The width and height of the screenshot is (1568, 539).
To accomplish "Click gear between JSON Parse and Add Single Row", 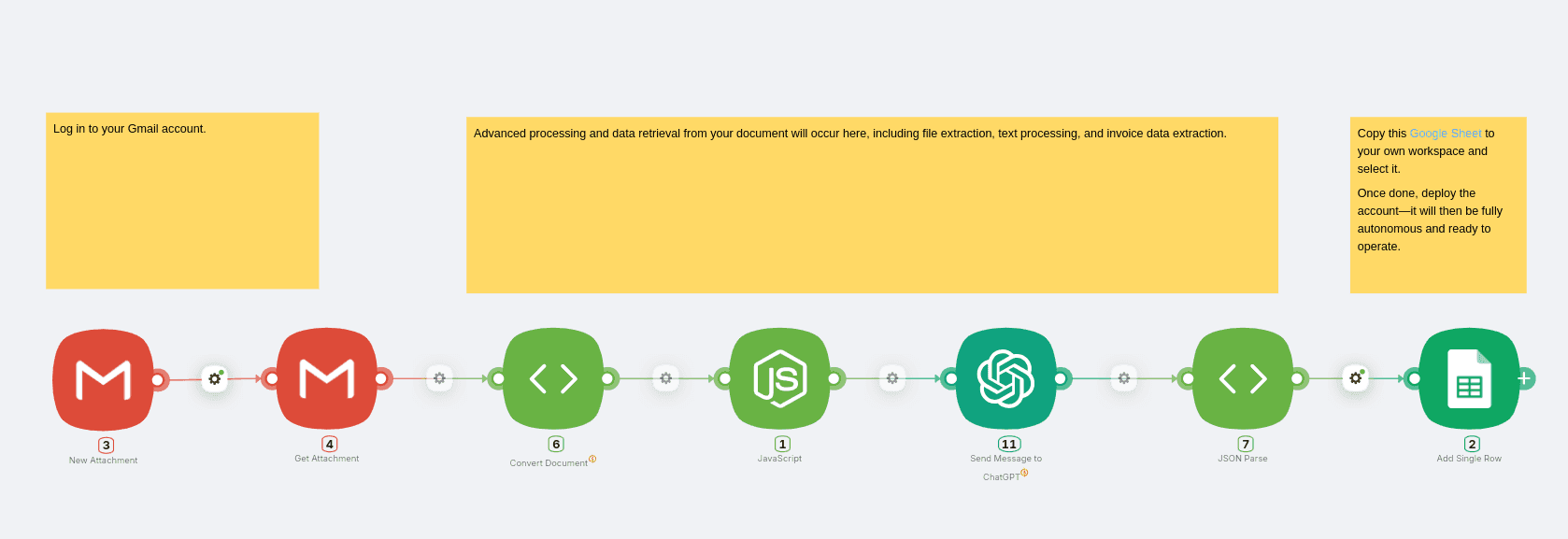I will click(x=1356, y=378).
